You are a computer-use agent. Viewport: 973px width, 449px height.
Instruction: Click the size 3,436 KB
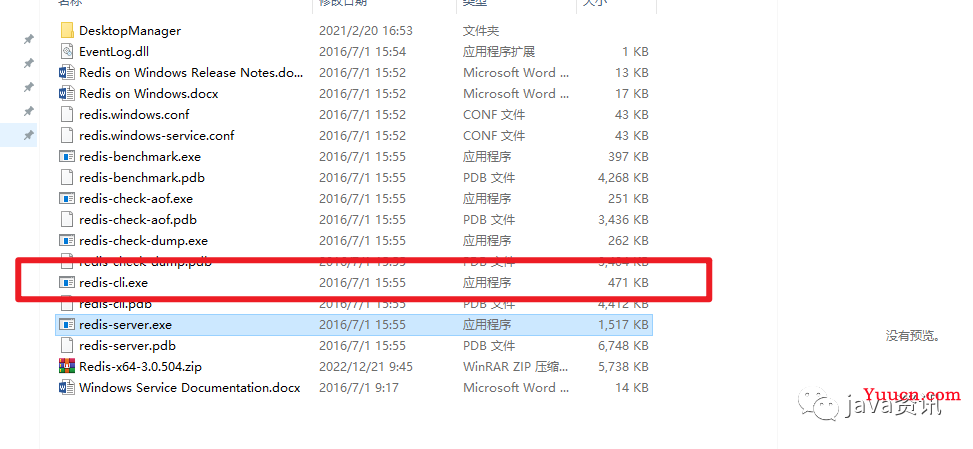point(623,220)
